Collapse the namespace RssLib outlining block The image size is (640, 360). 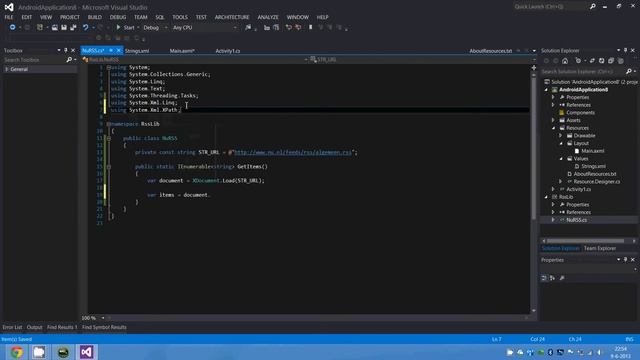coord(109,124)
